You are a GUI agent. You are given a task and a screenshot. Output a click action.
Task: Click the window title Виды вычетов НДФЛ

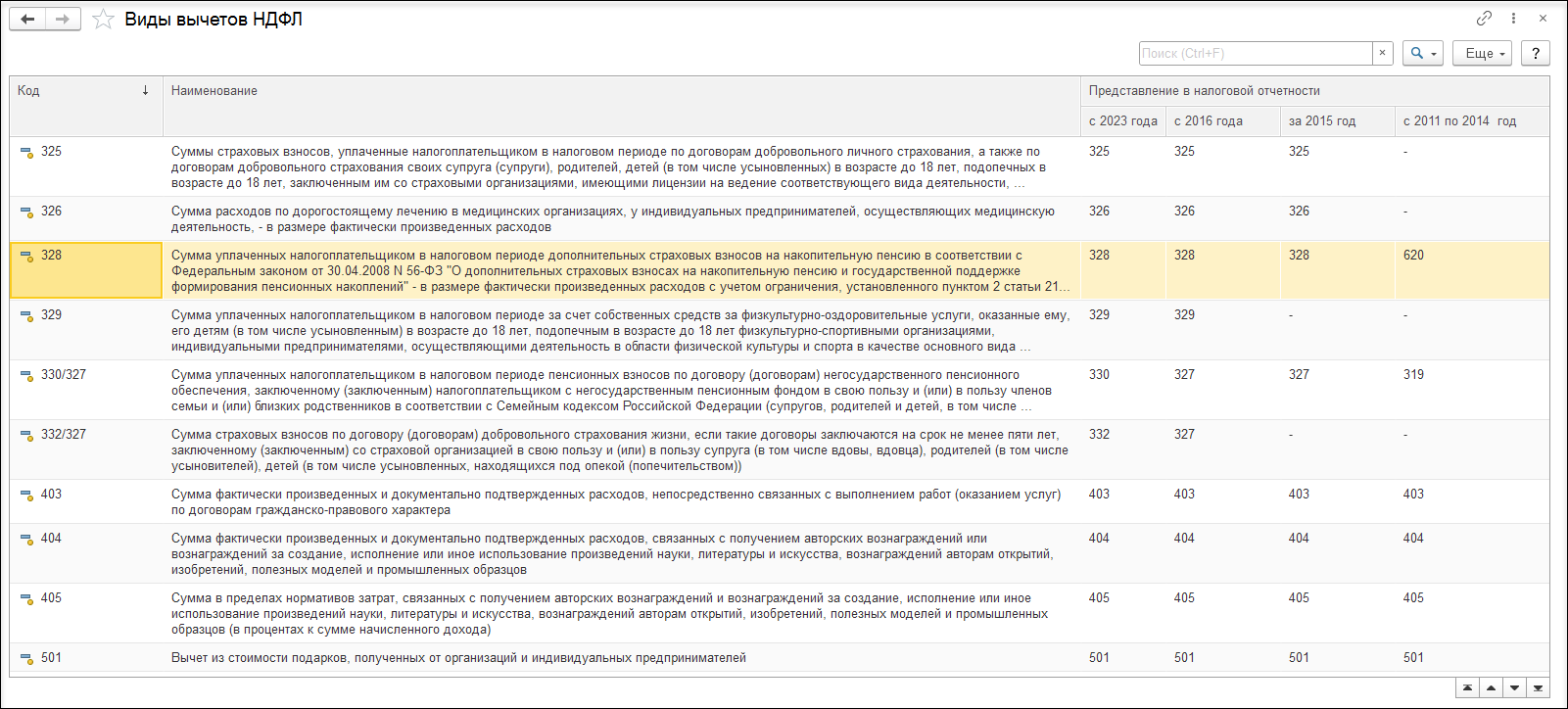click(x=214, y=20)
